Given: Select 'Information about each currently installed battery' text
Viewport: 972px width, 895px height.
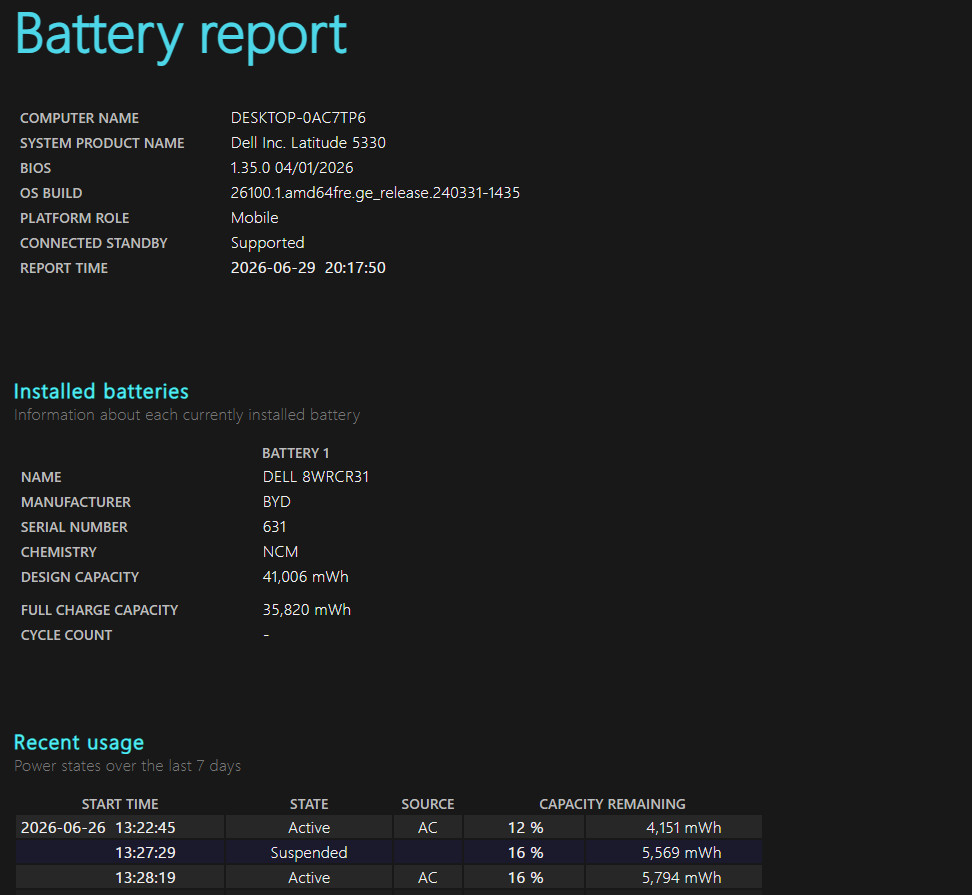Looking at the screenshot, I should point(187,415).
